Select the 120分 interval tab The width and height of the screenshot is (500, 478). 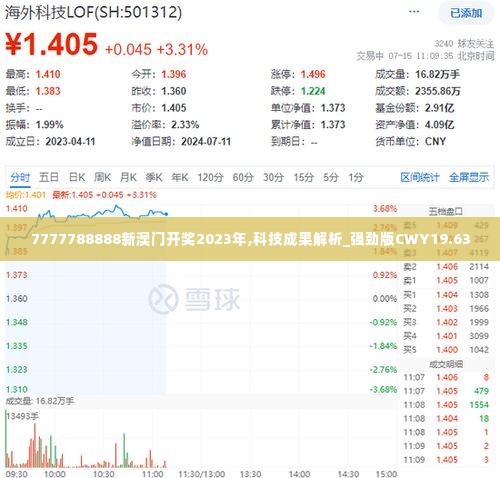point(210,177)
